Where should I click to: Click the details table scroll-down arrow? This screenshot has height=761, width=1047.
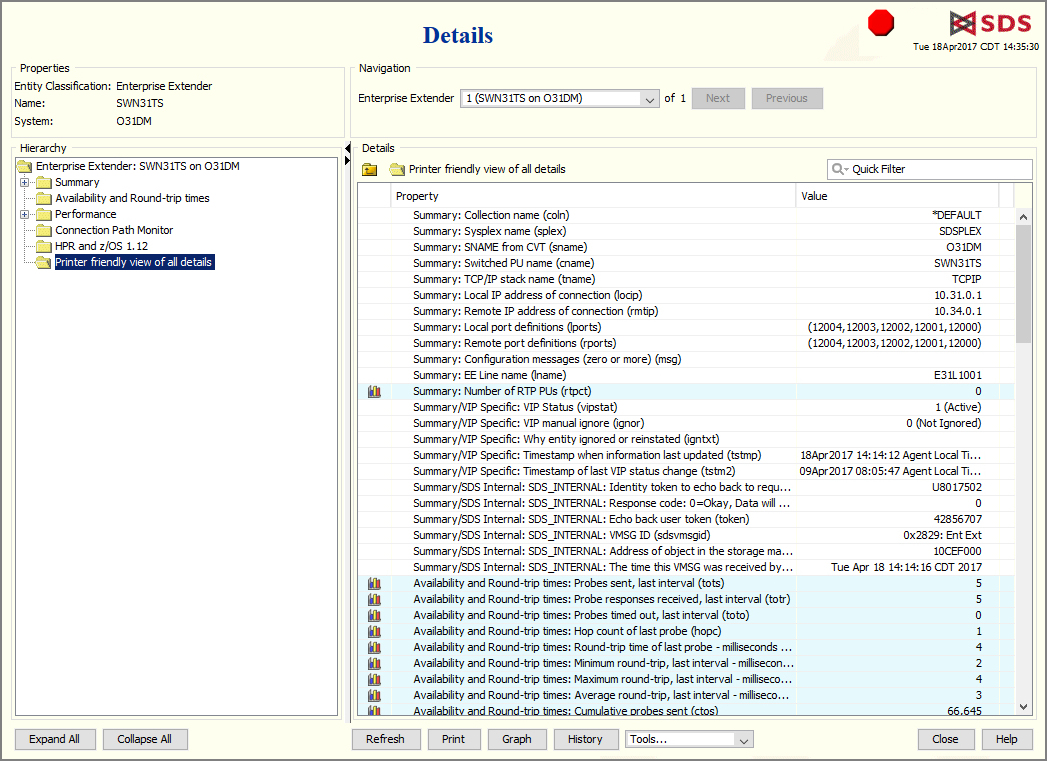tap(1023, 707)
